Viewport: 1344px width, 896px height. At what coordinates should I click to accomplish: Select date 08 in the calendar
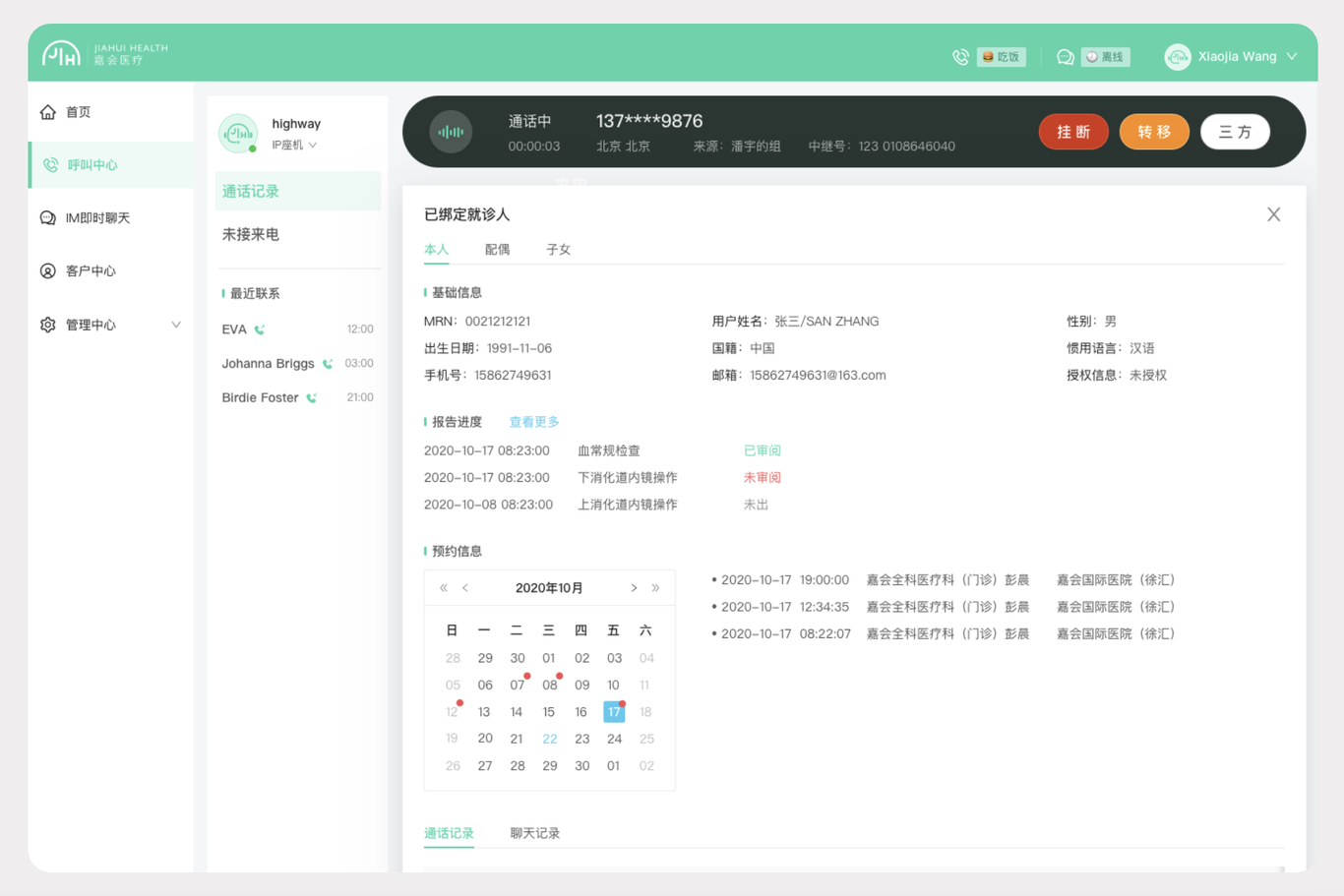[x=550, y=685]
